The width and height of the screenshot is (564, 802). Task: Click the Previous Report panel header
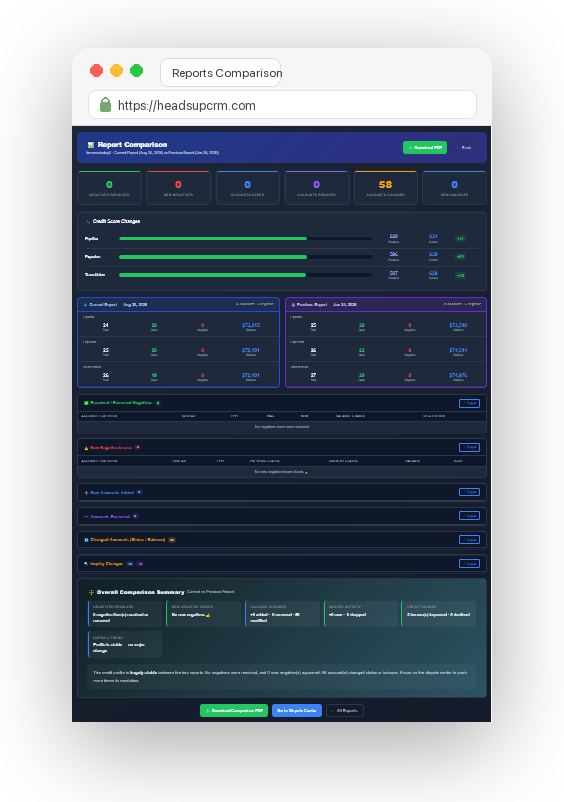click(x=386, y=305)
